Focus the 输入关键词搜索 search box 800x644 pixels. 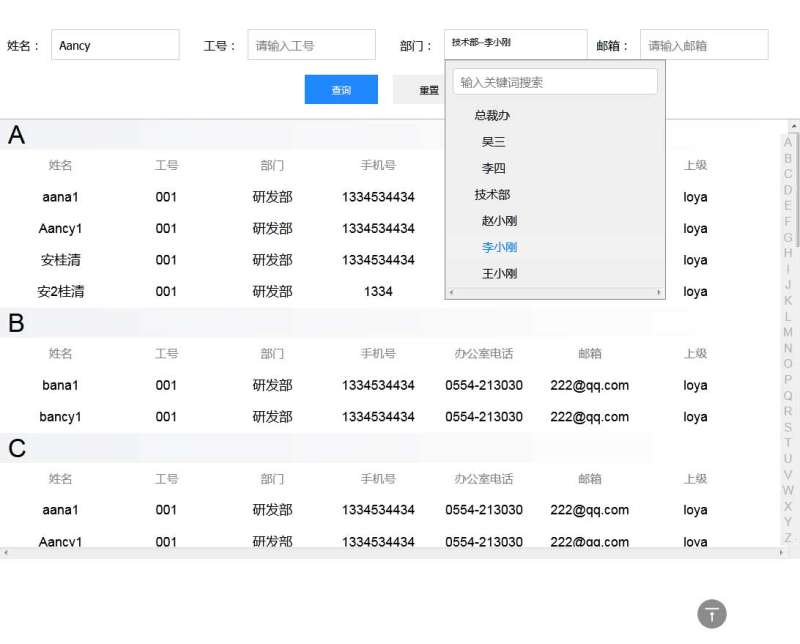point(555,82)
